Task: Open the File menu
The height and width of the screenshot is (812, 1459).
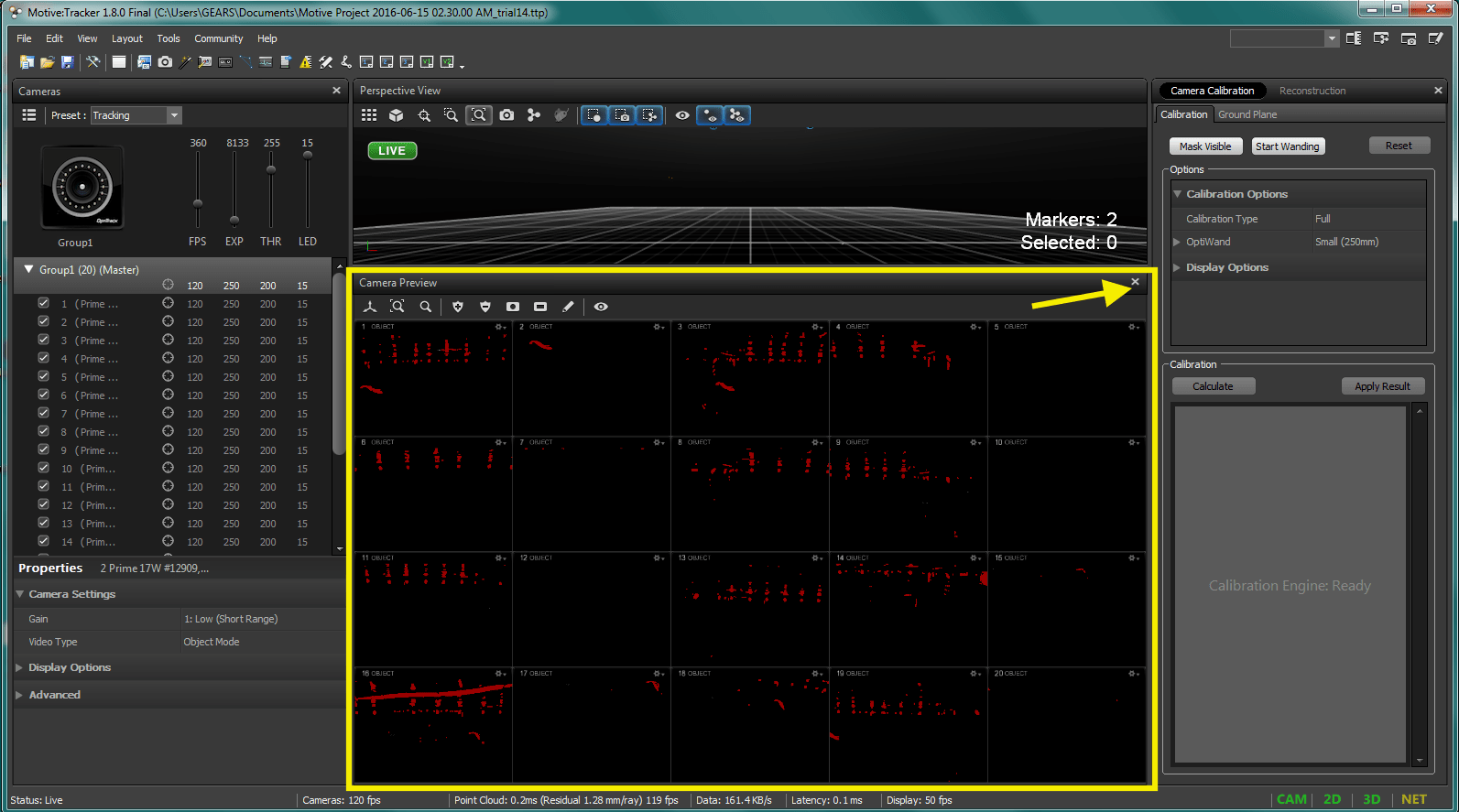Action: 24,38
